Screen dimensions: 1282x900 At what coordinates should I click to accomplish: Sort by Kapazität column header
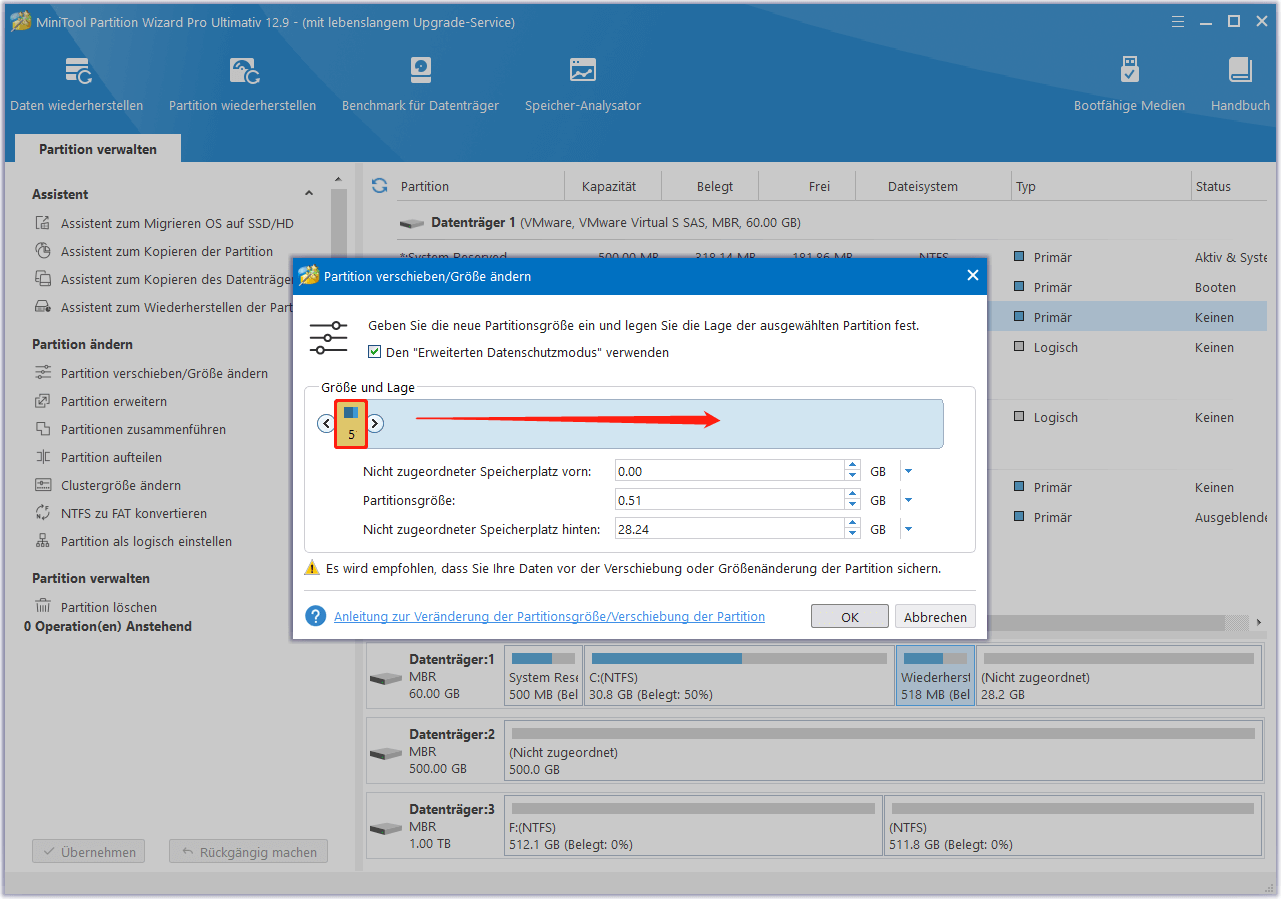608,186
